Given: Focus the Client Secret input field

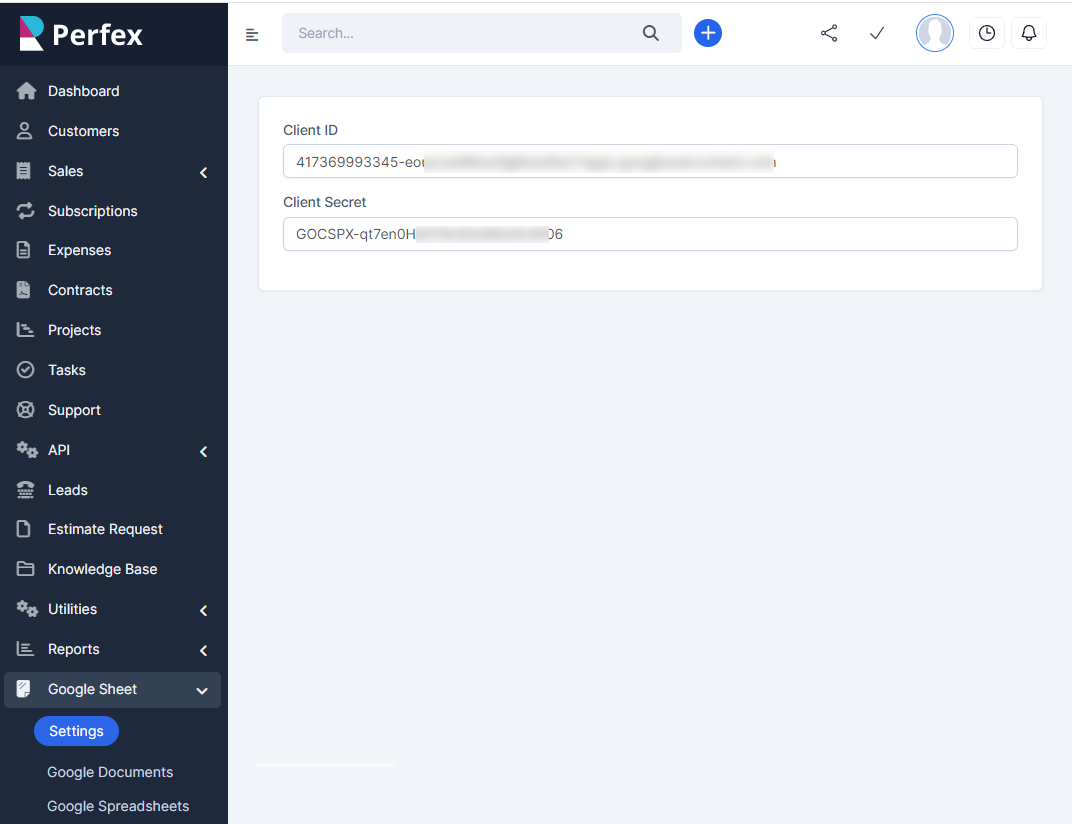Looking at the screenshot, I should [x=650, y=234].
